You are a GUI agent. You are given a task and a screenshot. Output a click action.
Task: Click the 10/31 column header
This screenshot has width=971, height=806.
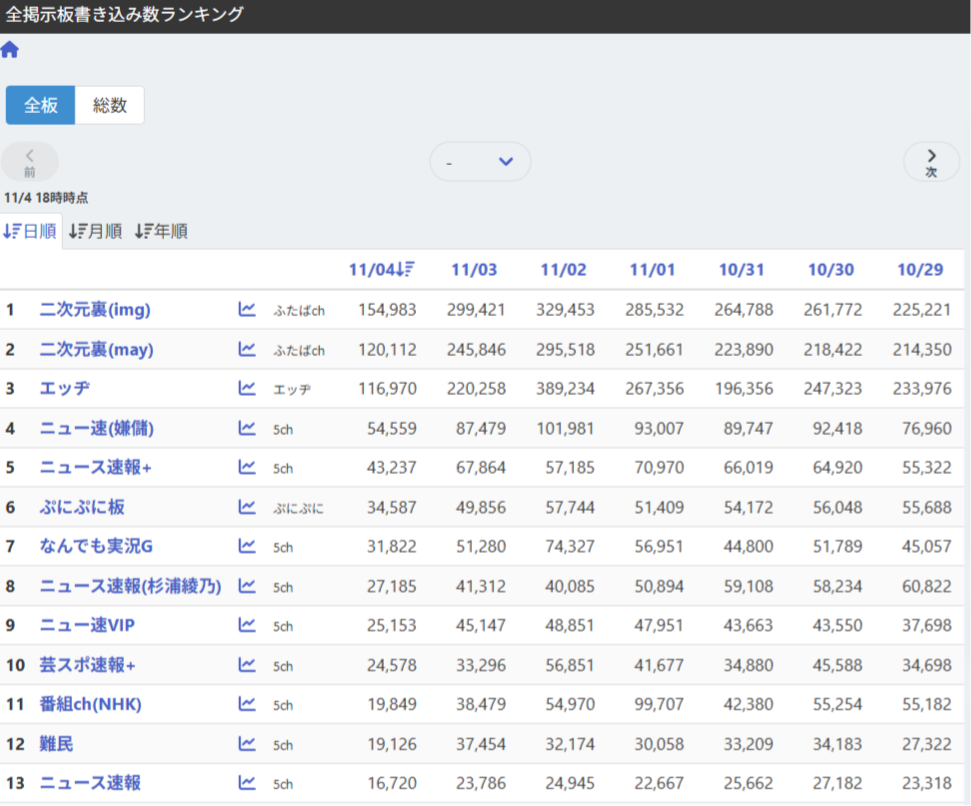(741, 270)
